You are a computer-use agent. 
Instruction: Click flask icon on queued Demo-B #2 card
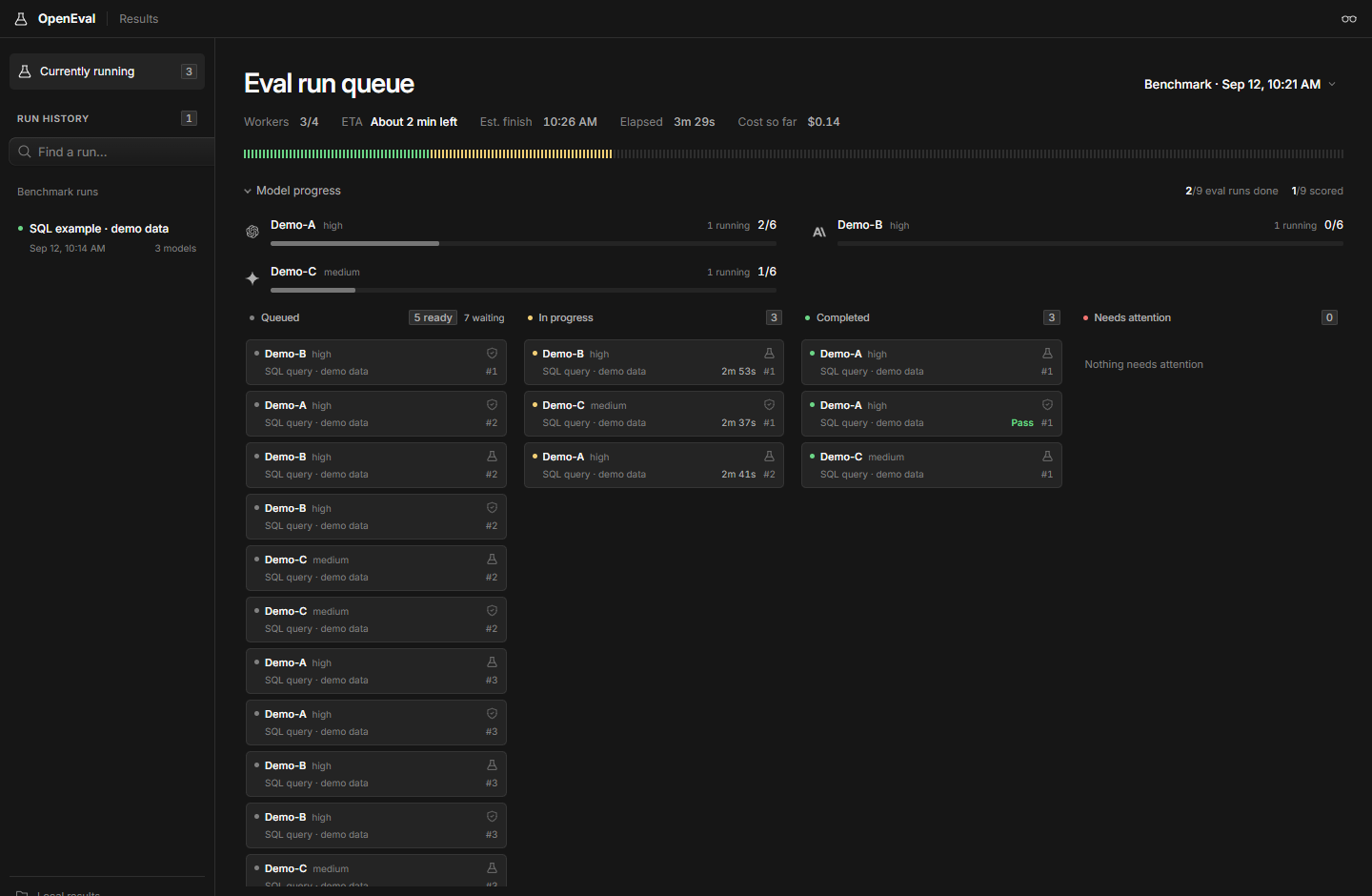coord(492,457)
